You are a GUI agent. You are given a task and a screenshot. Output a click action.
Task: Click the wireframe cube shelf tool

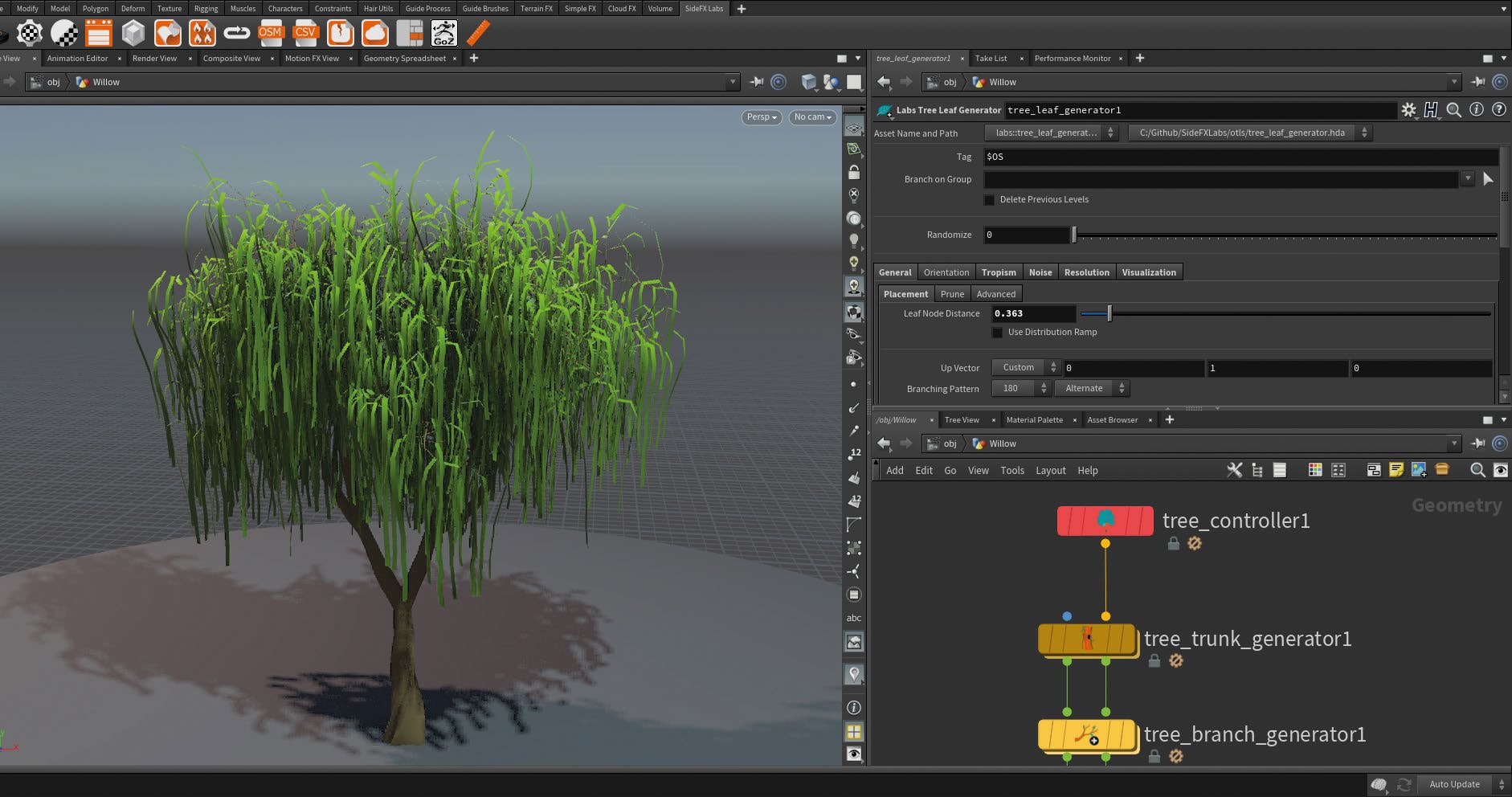pos(133,33)
